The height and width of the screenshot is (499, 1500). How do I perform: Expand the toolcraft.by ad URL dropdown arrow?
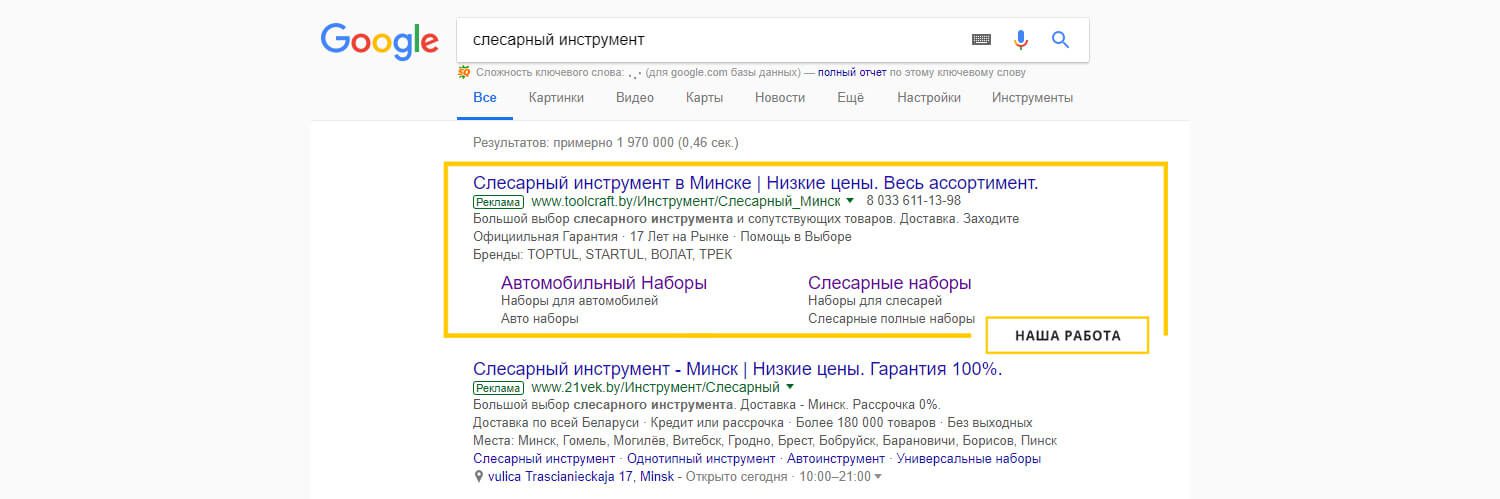849,201
